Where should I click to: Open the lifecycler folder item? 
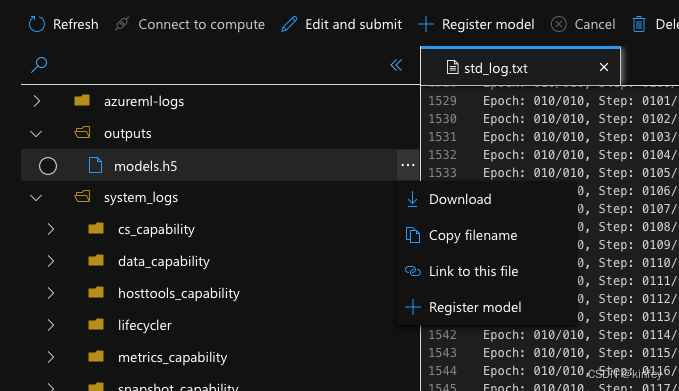pos(145,325)
